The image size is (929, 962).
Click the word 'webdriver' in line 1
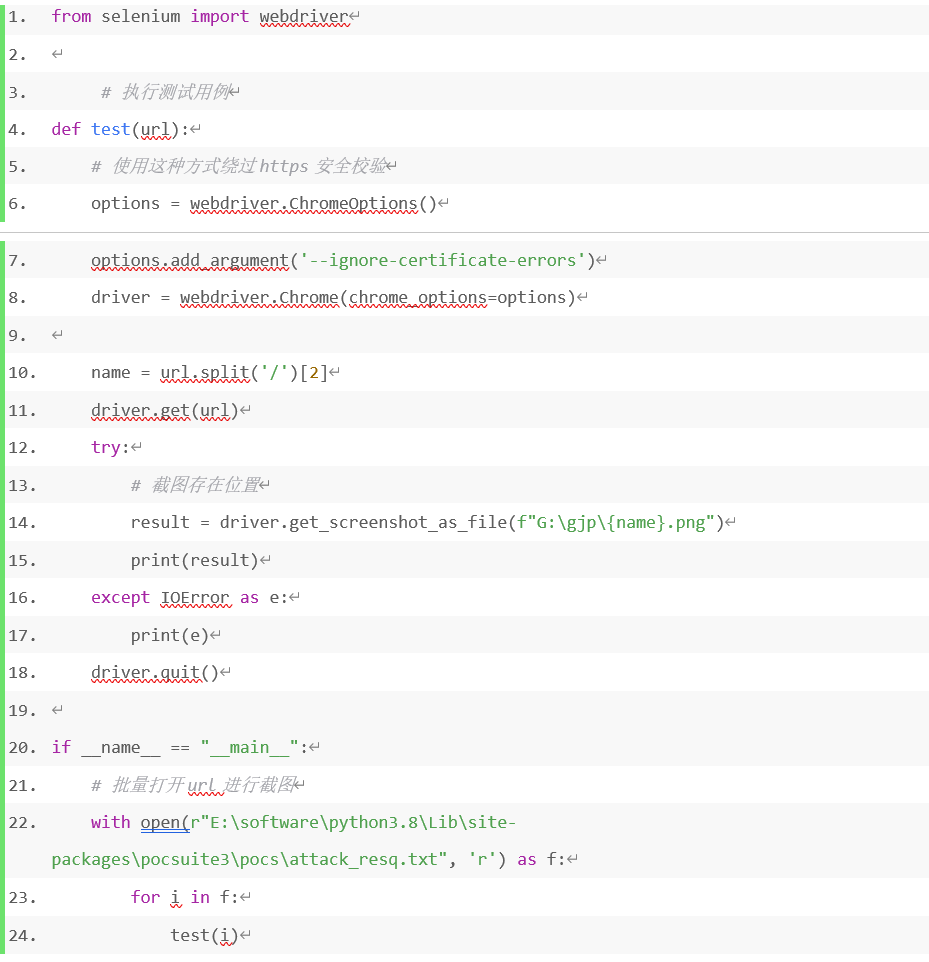[x=304, y=17]
